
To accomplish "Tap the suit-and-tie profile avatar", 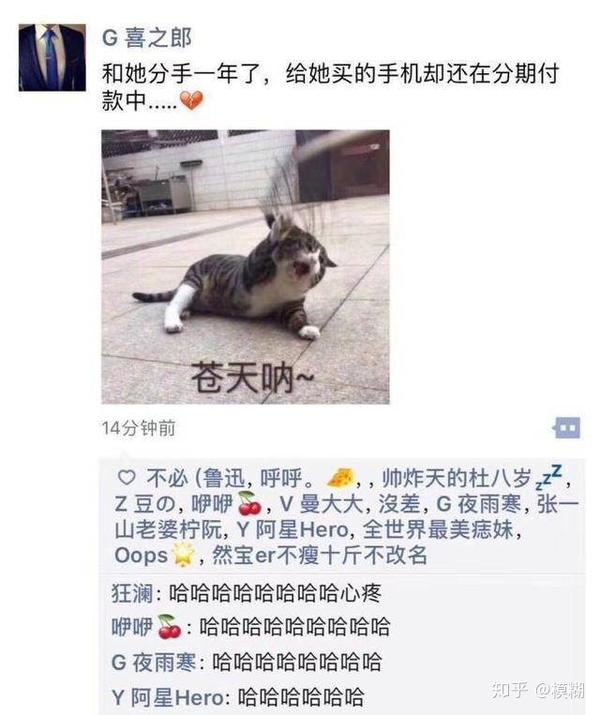I will [x=52, y=57].
